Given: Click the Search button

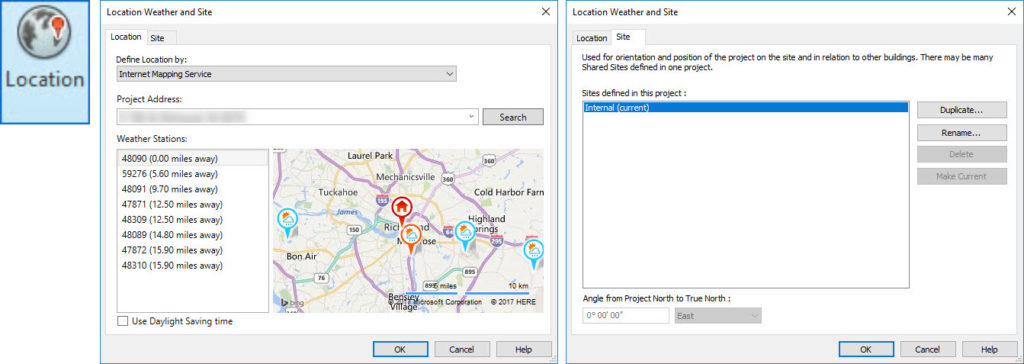Looking at the screenshot, I should [x=513, y=117].
